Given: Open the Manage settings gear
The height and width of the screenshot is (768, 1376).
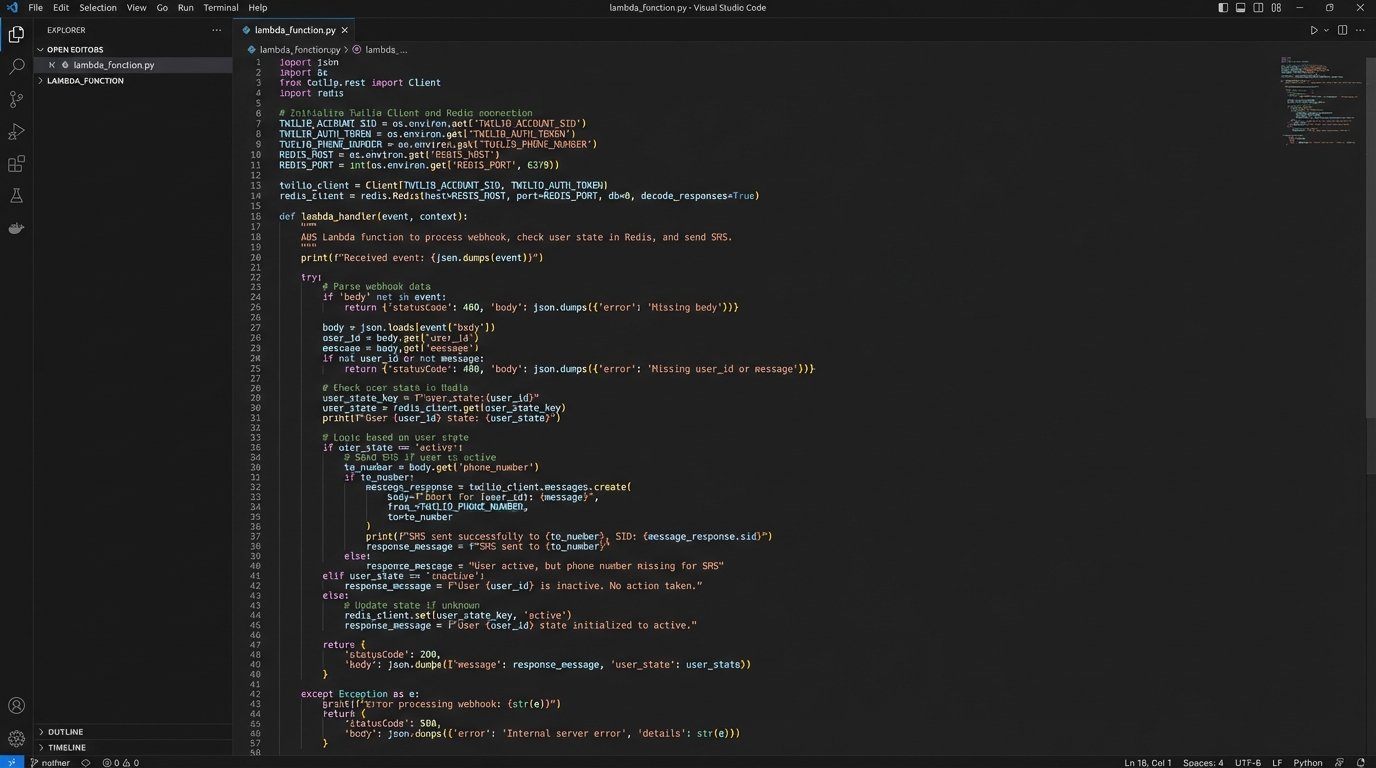Looking at the screenshot, I should coord(16,738).
